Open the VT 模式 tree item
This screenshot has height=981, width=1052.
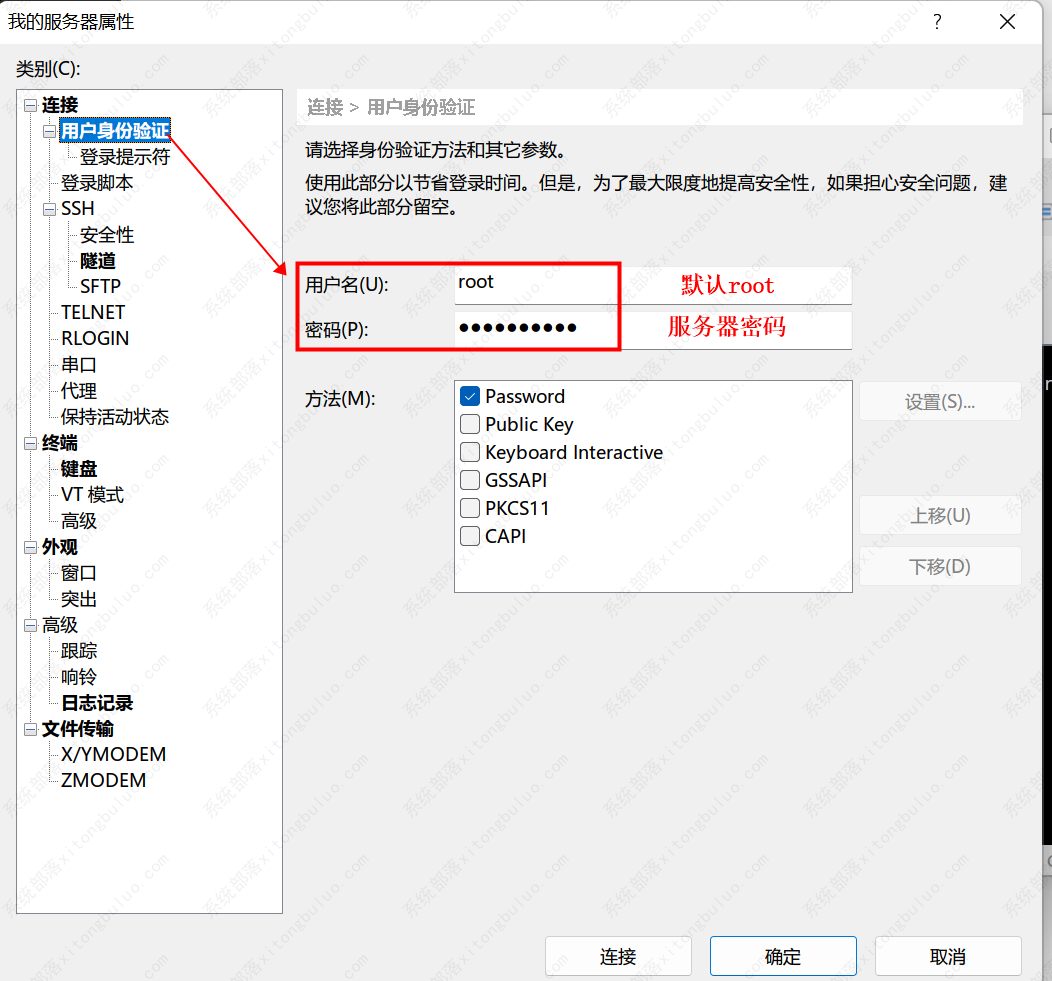coord(93,495)
